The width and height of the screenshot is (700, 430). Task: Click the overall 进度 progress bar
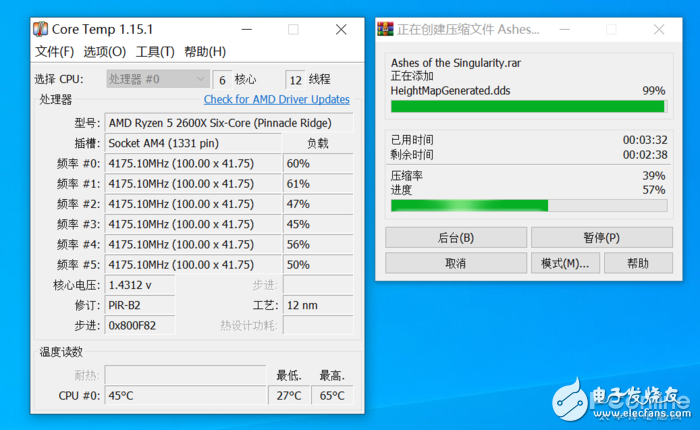pyautogui.click(x=528, y=205)
